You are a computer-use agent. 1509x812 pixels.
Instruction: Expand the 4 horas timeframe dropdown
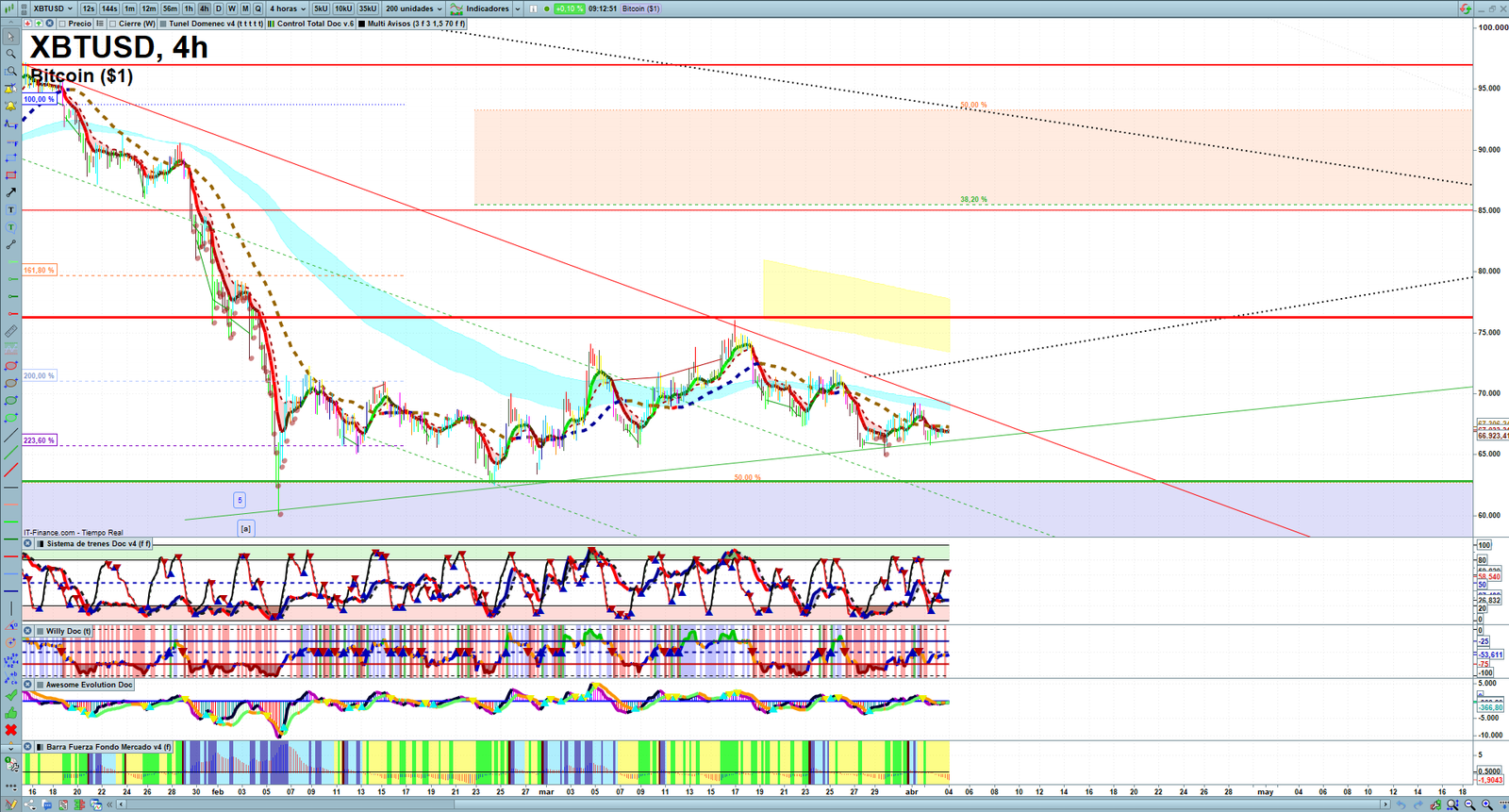pos(287,8)
